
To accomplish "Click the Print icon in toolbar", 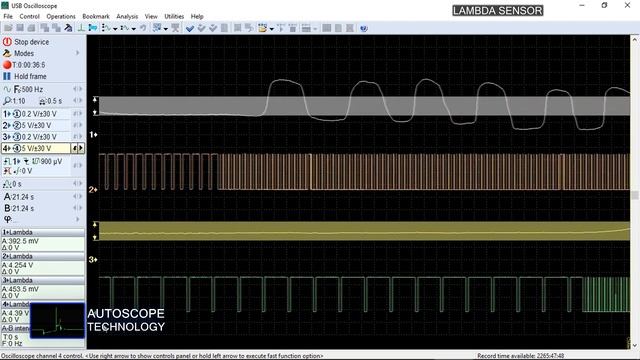I will [x=31, y=28].
